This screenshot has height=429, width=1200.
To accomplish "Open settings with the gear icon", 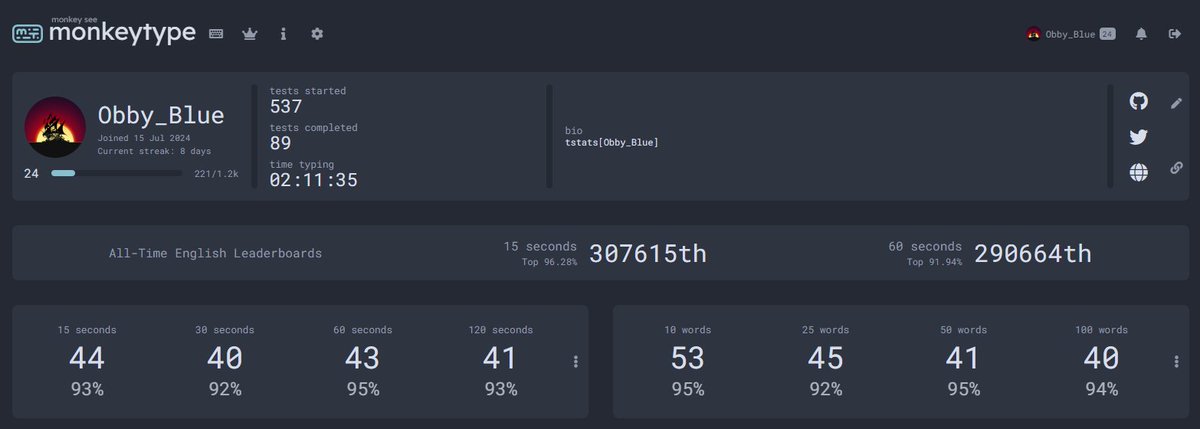I will 317,33.
